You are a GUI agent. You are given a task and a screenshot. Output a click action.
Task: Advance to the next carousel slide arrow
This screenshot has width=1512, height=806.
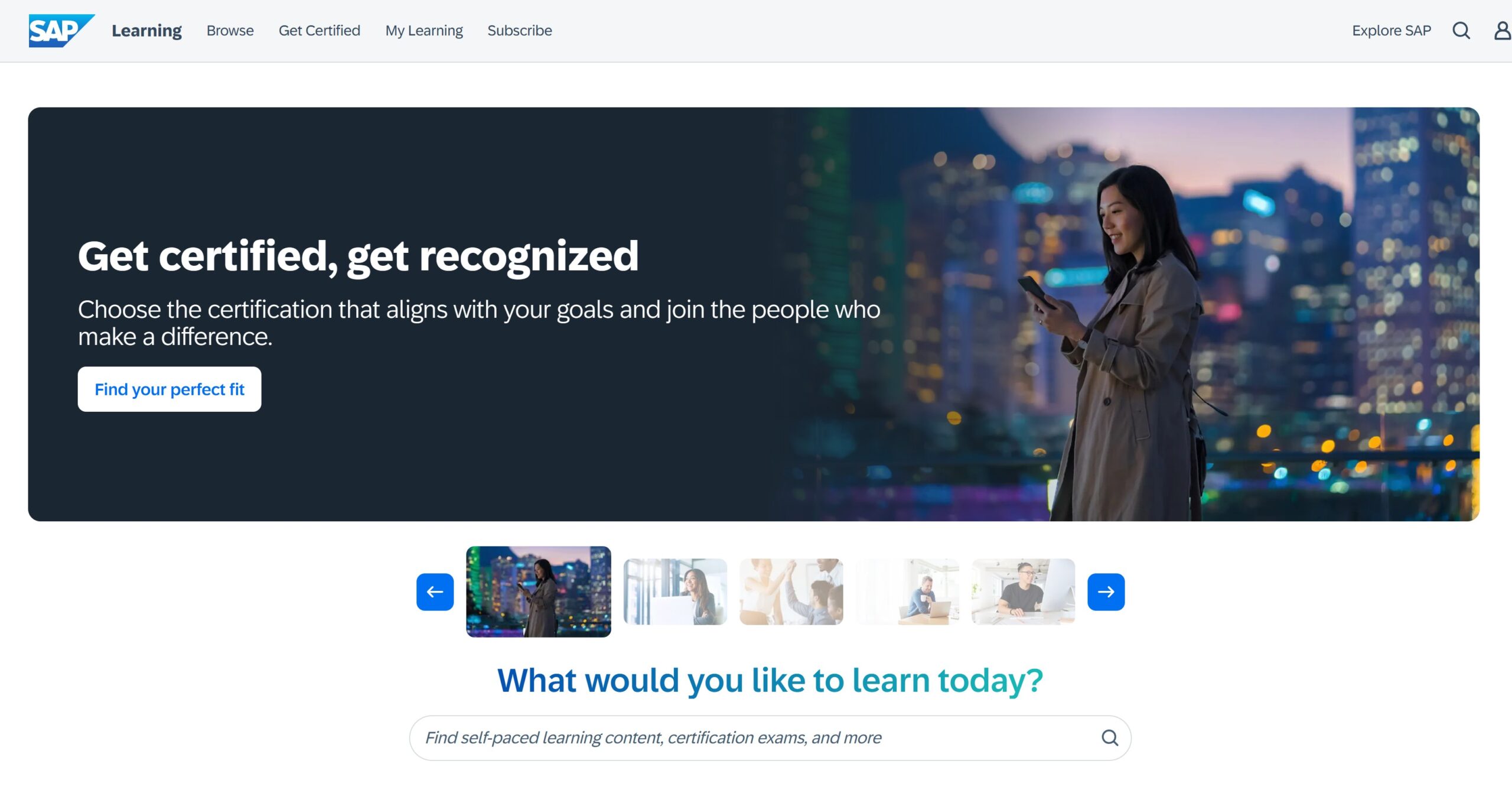[1106, 591]
